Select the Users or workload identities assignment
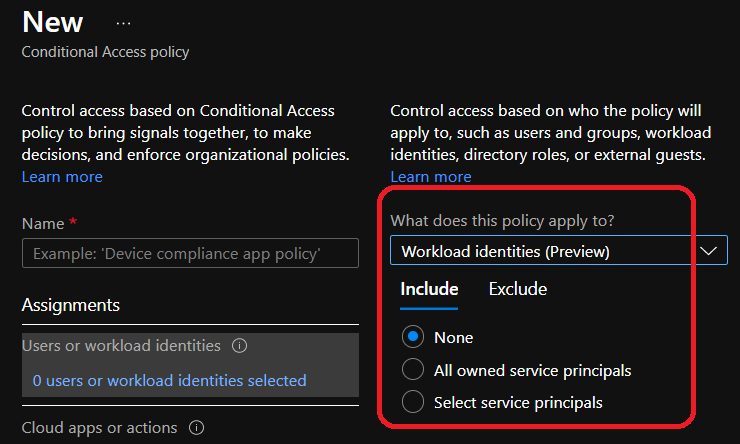740x444 pixels. pos(121,346)
